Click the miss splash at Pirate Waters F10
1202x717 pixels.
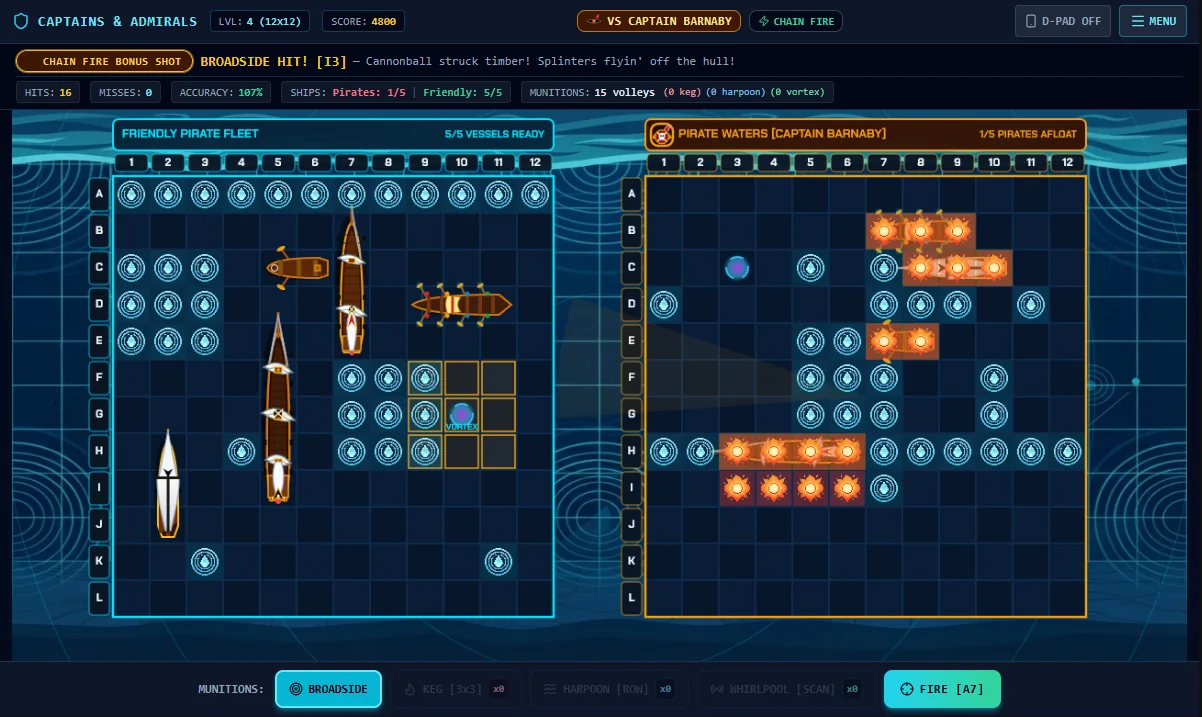pos(994,378)
